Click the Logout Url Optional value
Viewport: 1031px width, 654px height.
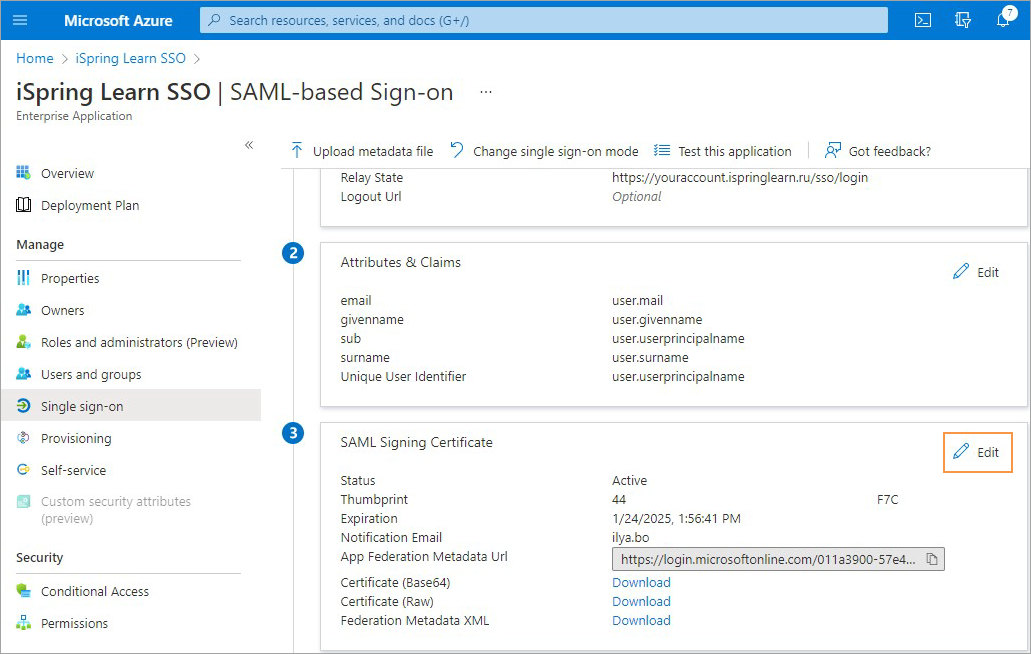(x=636, y=197)
